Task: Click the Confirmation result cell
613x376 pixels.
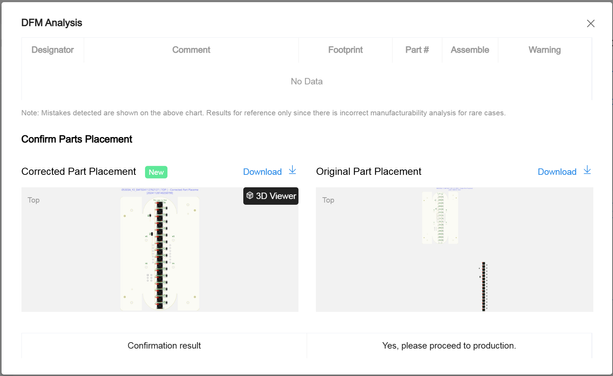Action: 164,346
